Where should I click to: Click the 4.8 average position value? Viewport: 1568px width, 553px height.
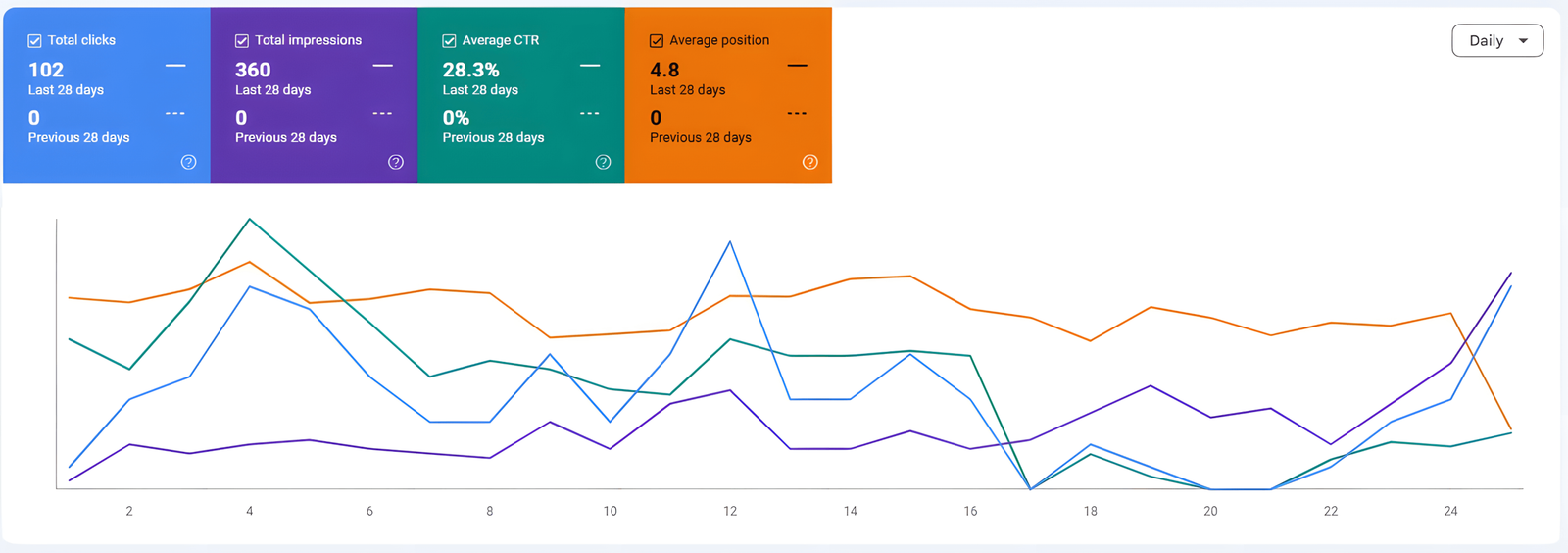pyautogui.click(x=664, y=70)
